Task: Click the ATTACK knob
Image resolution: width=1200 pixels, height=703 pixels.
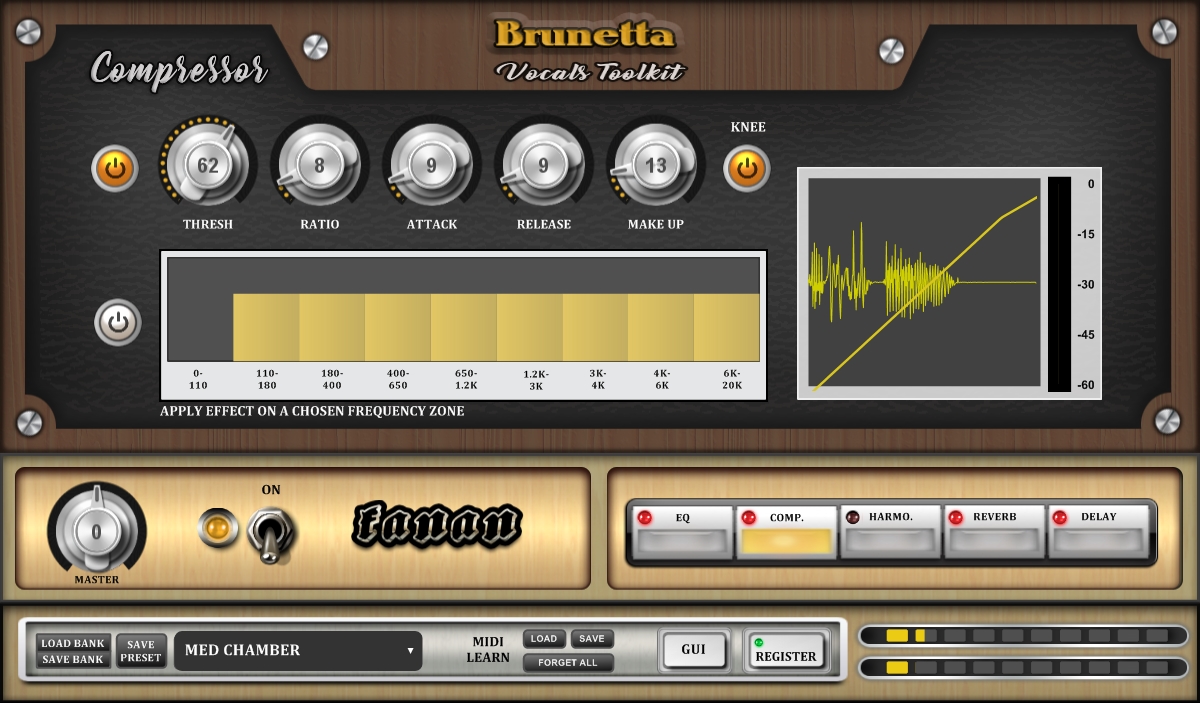Action: coord(431,166)
